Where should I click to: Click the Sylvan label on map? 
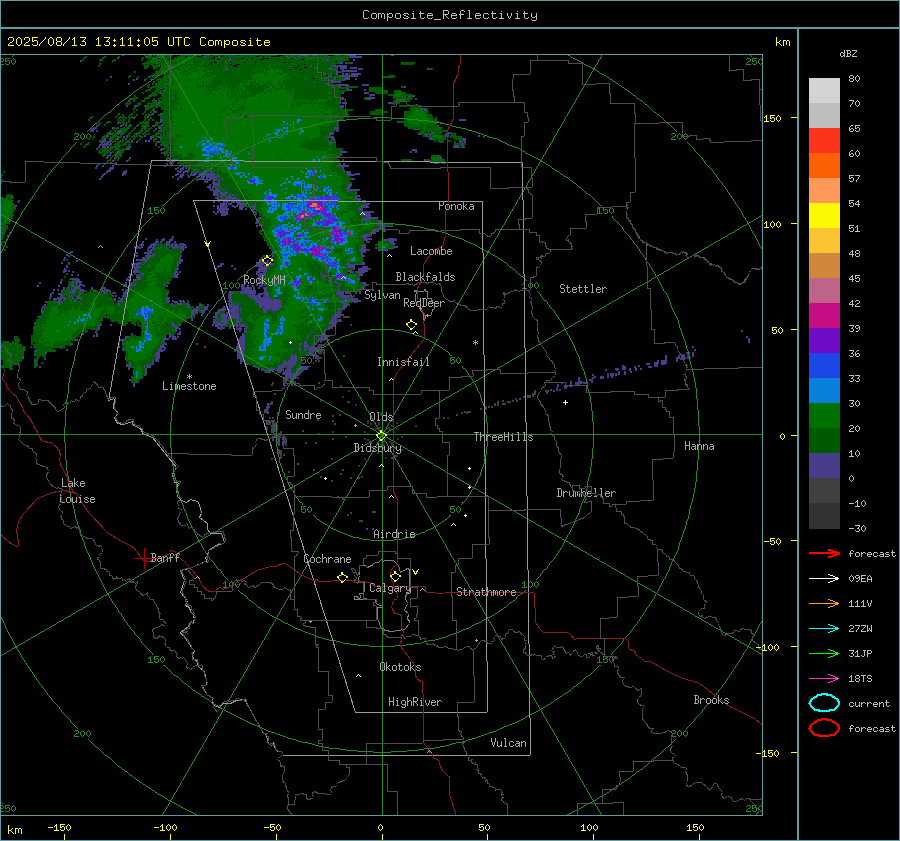[382, 295]
